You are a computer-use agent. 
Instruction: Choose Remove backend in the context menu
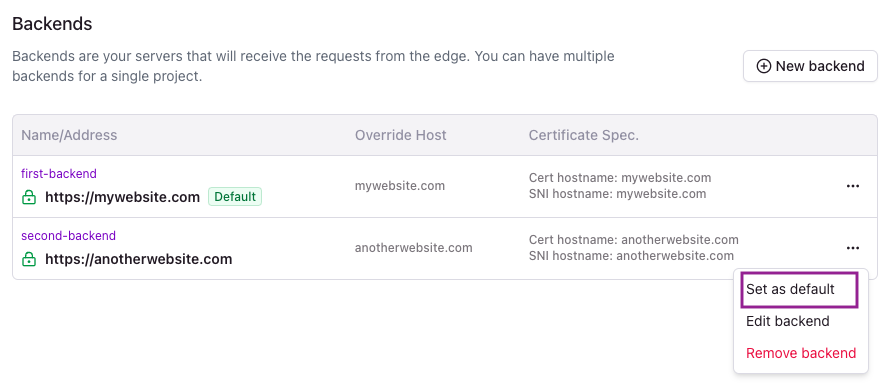(800, 353)
